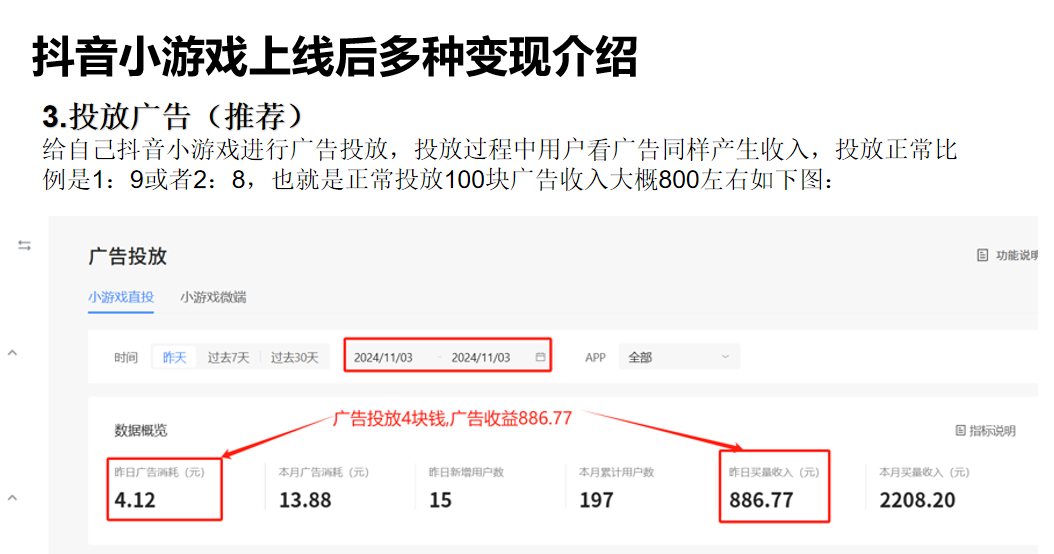Select 过去7天 time filter

pos(228,357)
